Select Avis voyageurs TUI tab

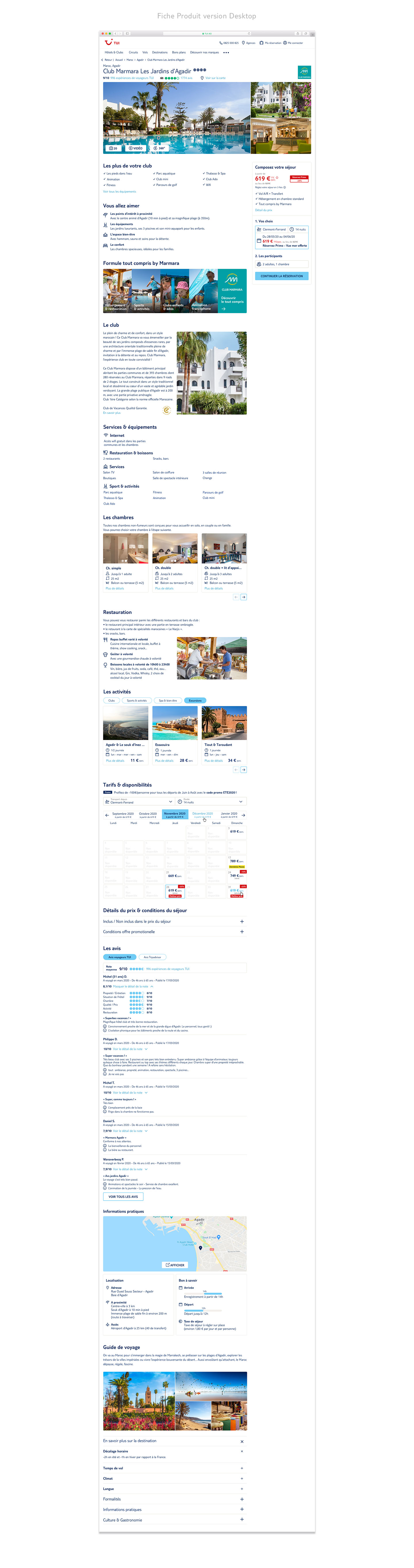[119, 957]
